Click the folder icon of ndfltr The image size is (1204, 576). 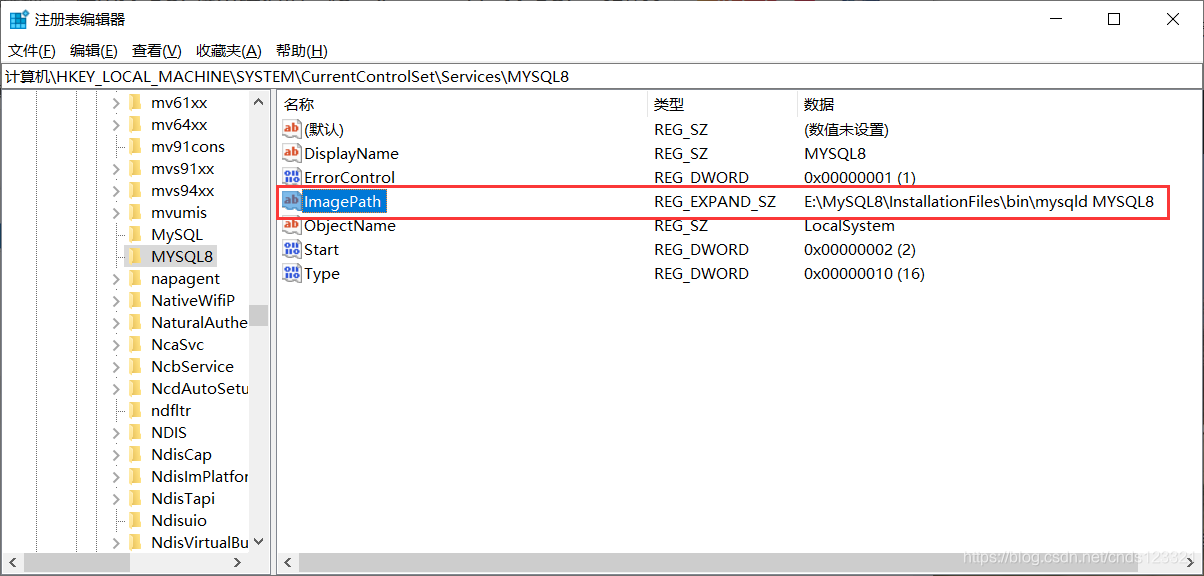[136, 410]
